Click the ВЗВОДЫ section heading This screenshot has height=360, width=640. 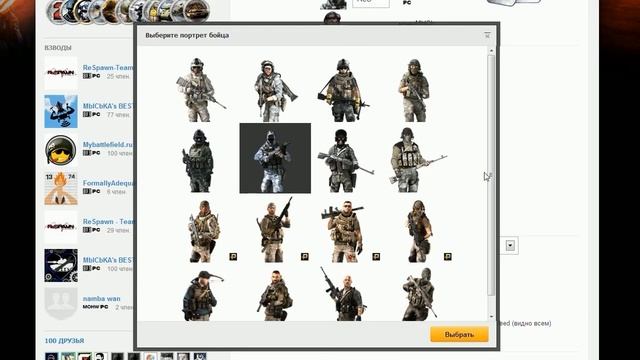click(58, 48)
